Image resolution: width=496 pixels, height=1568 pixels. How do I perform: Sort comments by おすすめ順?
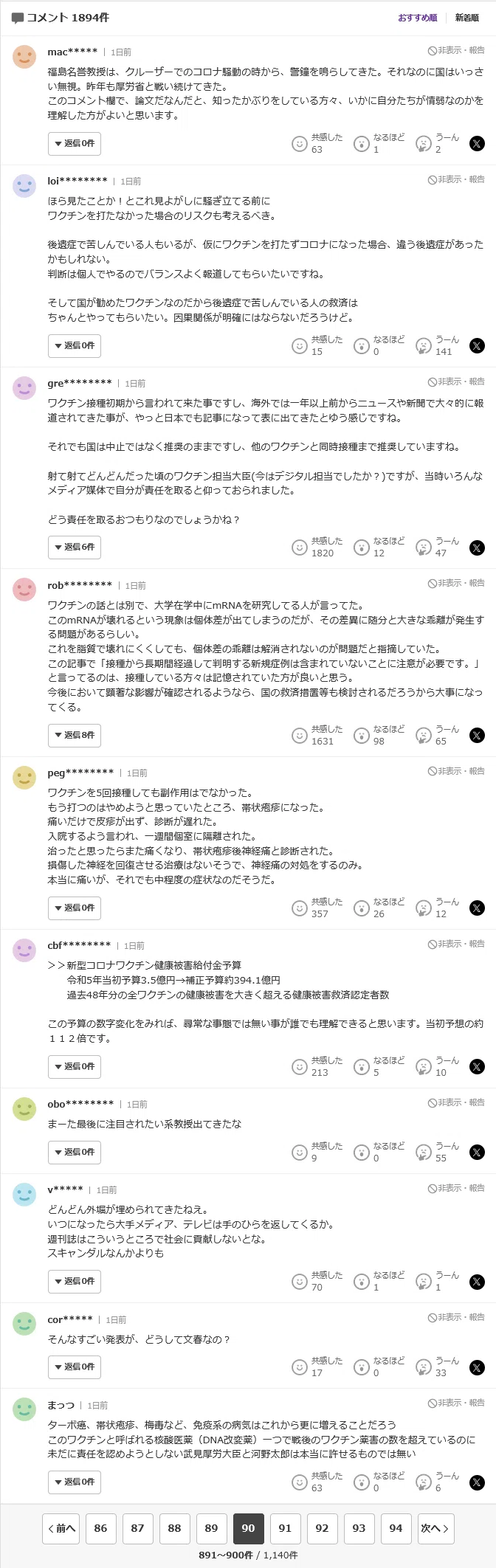click(x=418, y=18)
